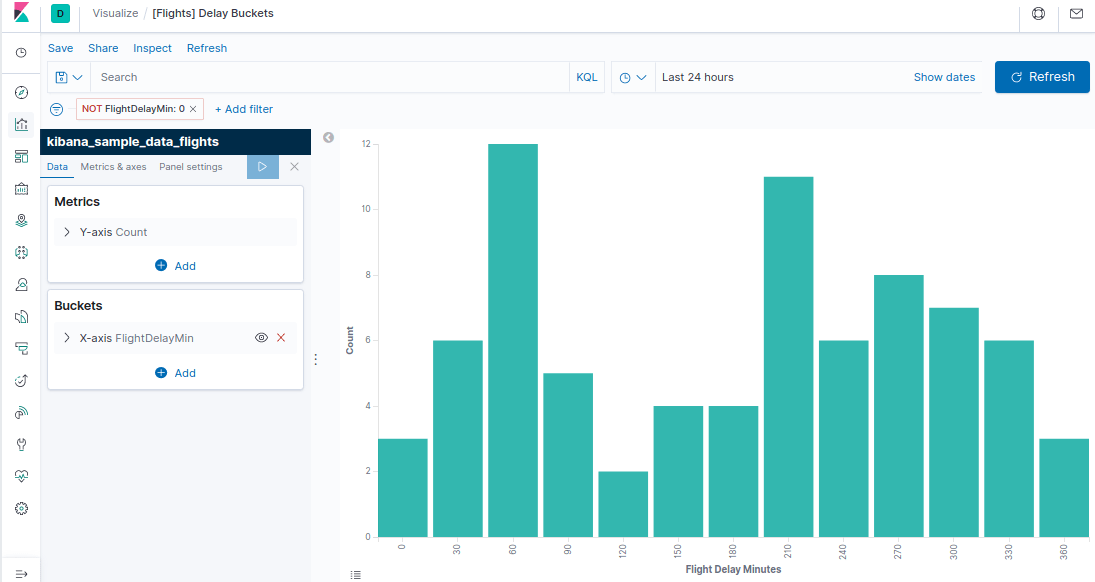Screen dimensions: 1095x582
Task: Click the Save link in the top bar
Action: [x=60, y=48]
